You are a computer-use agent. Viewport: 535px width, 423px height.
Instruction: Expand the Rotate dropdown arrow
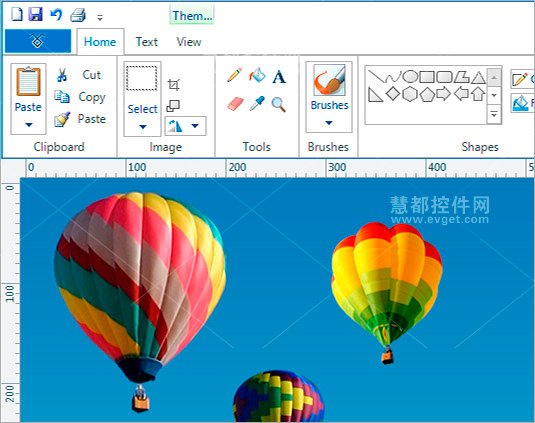click(x=195, y=126)
